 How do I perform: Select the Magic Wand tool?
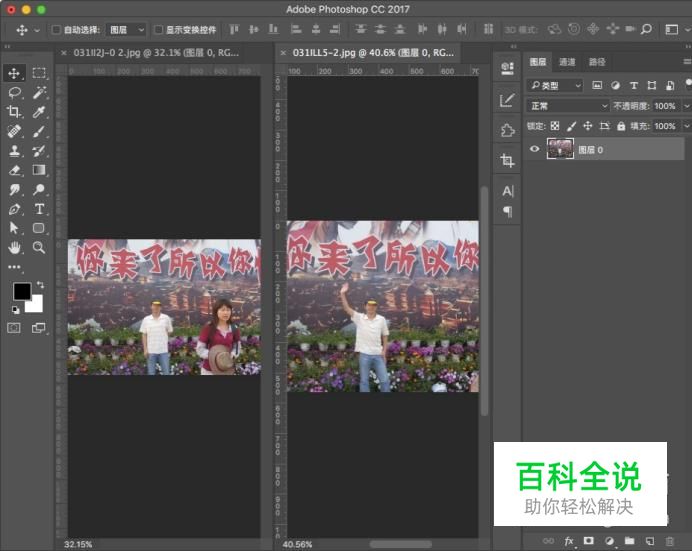click(39, 92)
